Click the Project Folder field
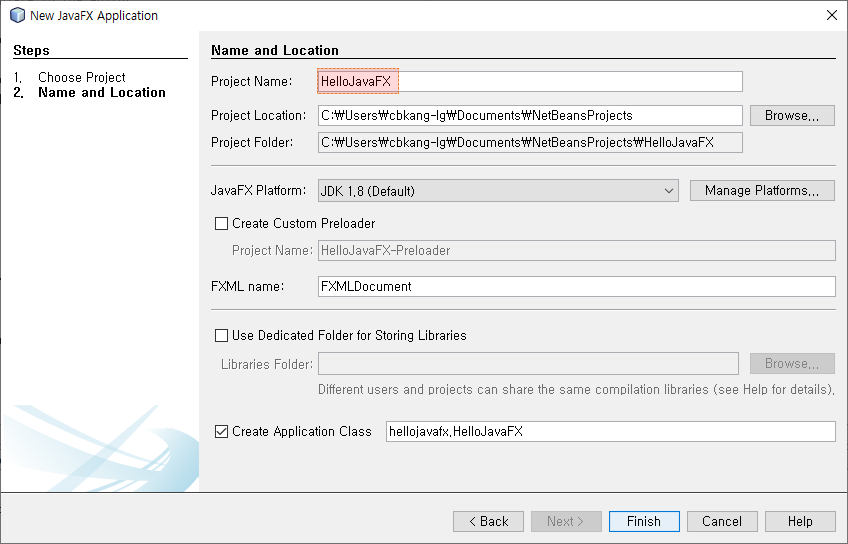The height and width of the screenshot is (544, 848). click(x=530, y=142)
